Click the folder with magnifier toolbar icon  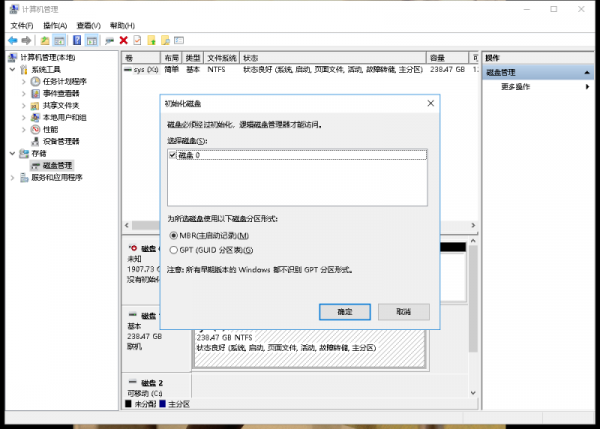[x=165, y=40]
